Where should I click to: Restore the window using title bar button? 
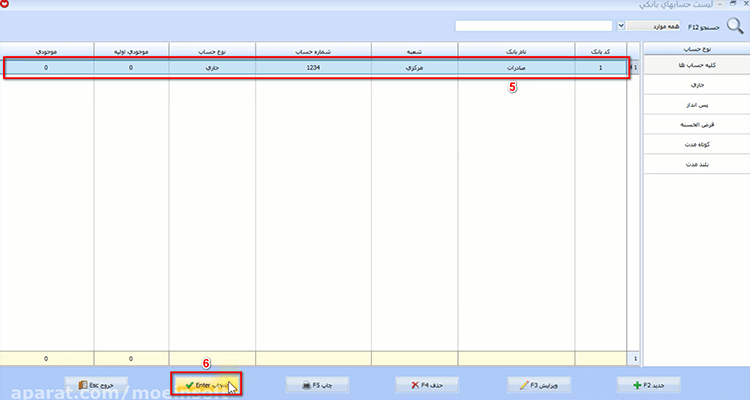coord(733,4)
